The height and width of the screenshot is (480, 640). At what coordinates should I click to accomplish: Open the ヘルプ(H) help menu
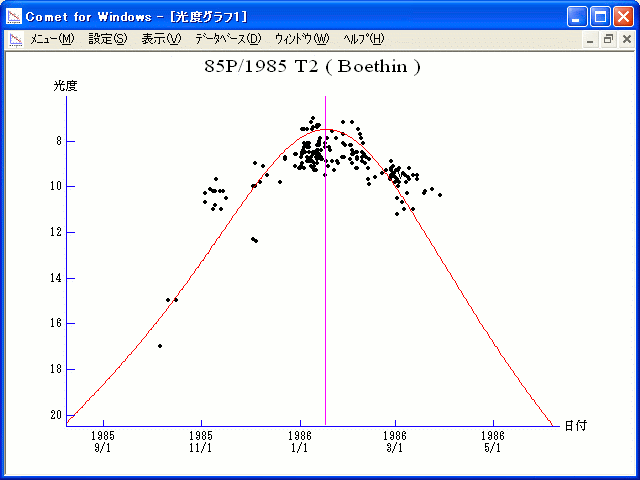[363, 39]
